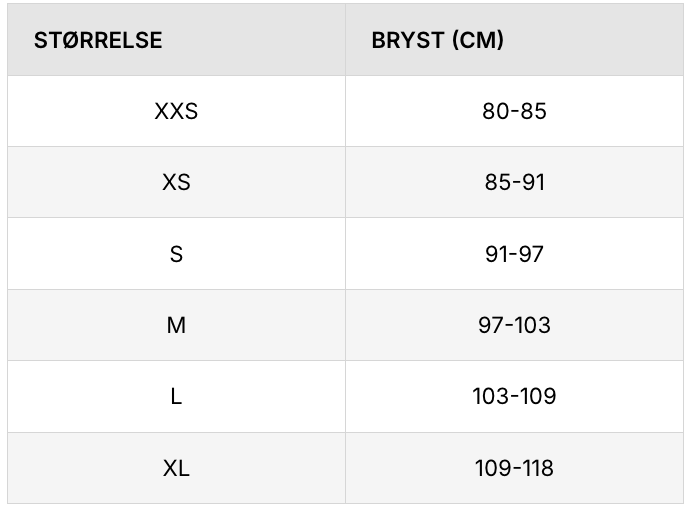Select the XS size cell
Image resolution: width=686 pixels, height=506 pixels.
pos(176,183)
